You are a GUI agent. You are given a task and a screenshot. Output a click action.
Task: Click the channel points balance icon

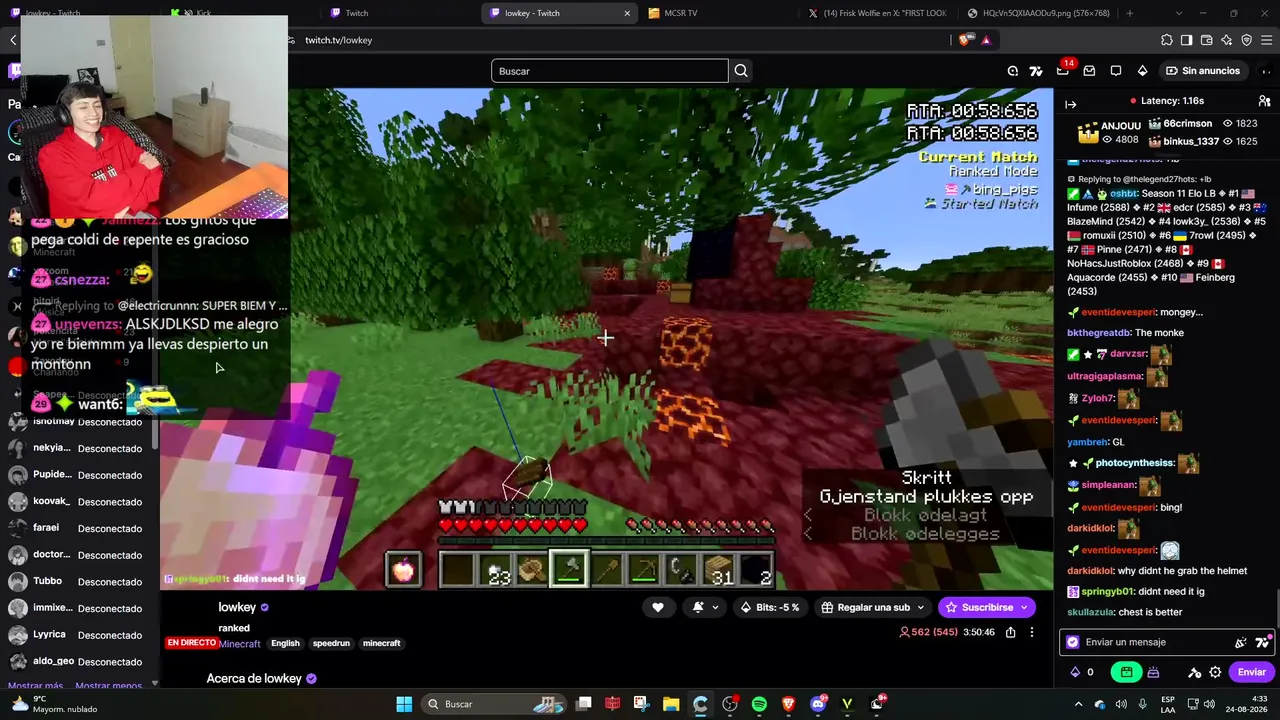pyautogui.click(x=1075, y=672)
